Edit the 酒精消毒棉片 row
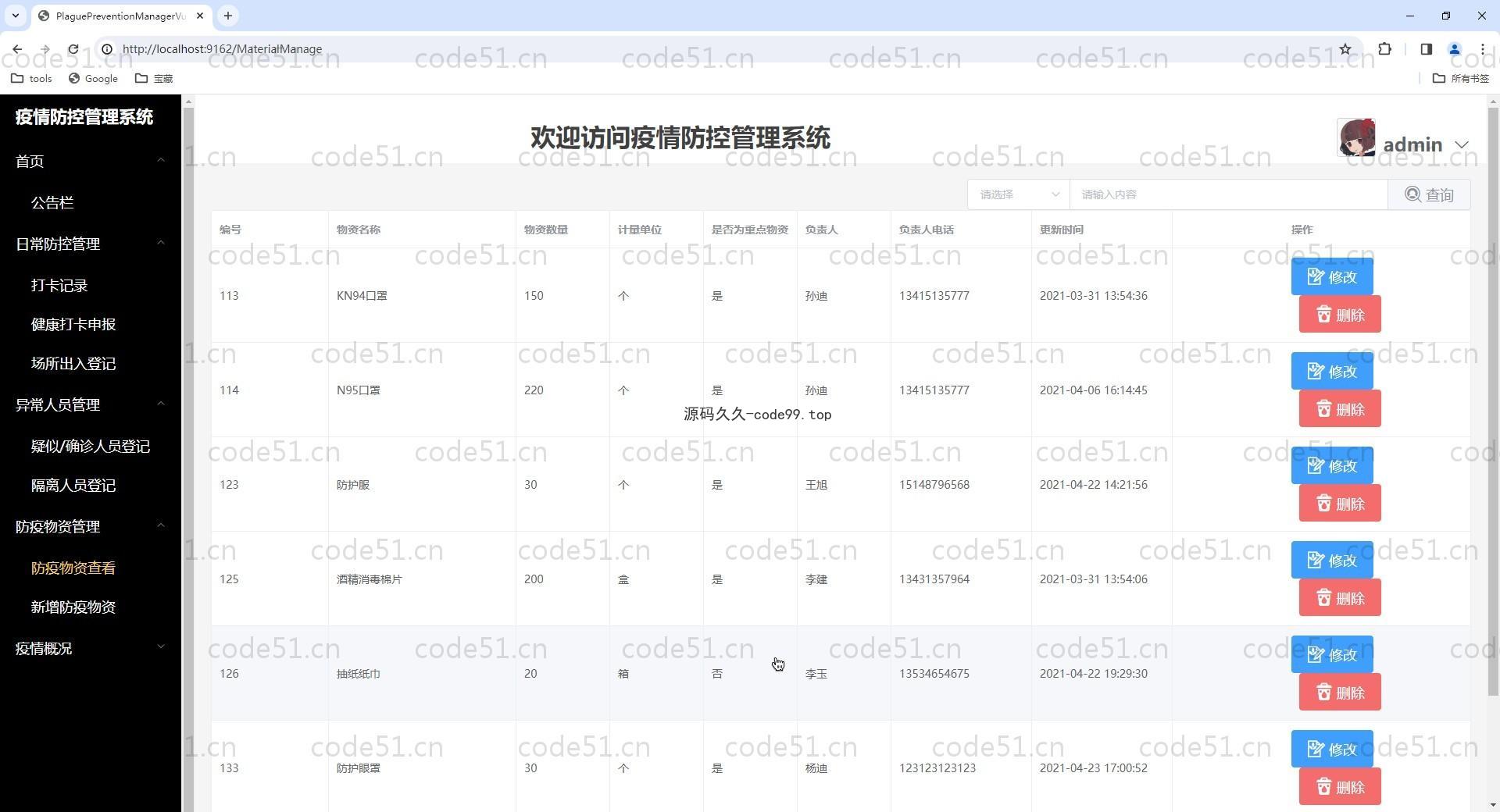The width and height of the screenshot is (1500, 812). (x=1332, y=561)
